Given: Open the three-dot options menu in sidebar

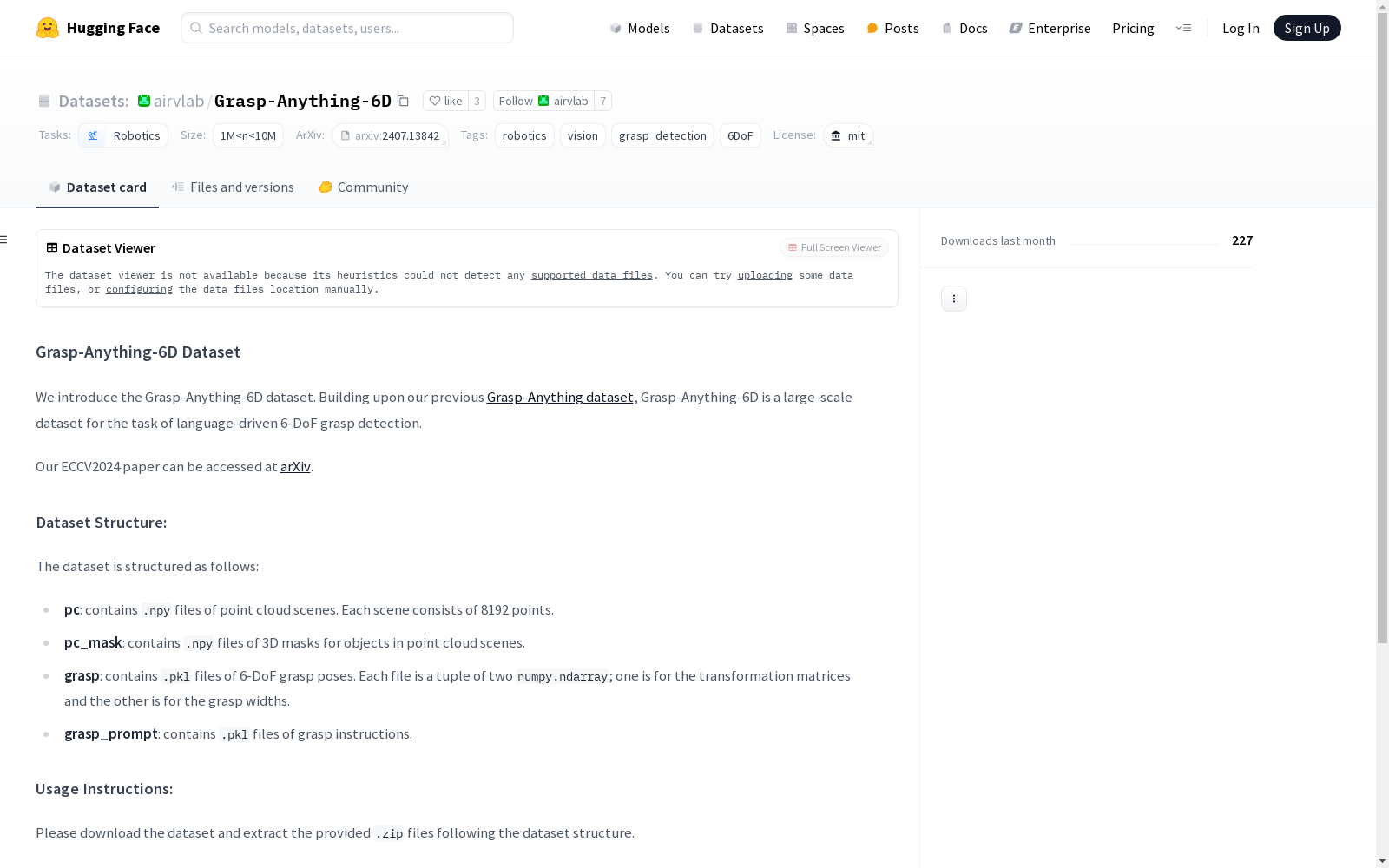Looking at the screenshot, I should (953, 299).
